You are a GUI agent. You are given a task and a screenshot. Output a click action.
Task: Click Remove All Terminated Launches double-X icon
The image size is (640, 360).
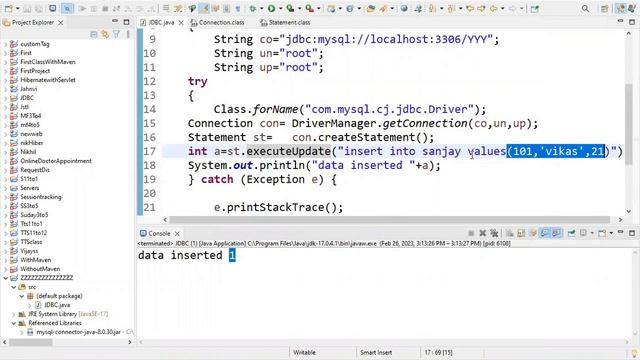pos(494,233)
